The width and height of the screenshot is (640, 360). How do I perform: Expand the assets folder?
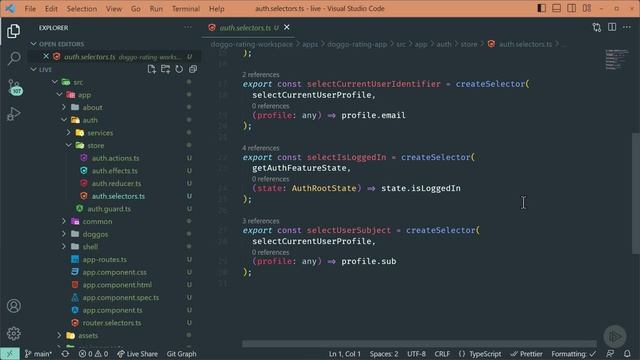click(x=60, y=336)
